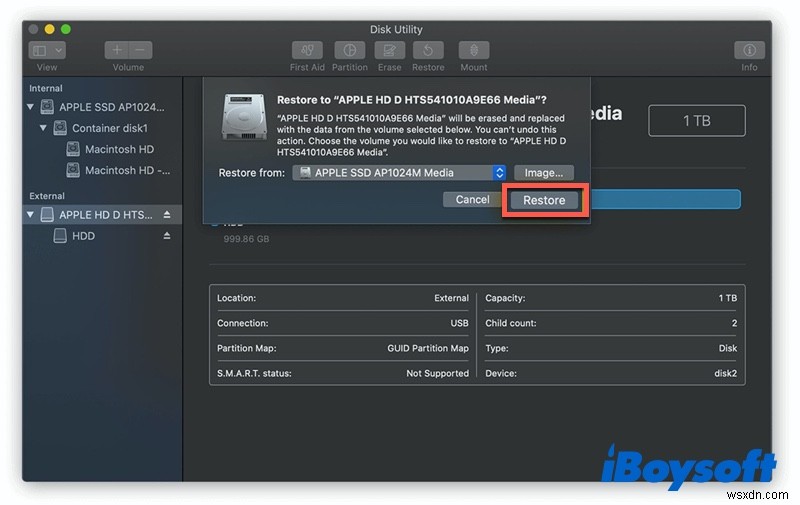
Task: Add a volume with the plus button
Action: pos(117,50)
